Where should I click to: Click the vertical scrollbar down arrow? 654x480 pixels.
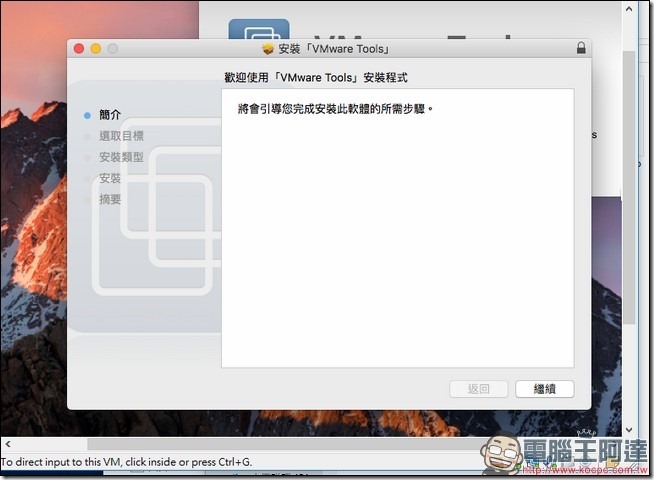(629, 430)
